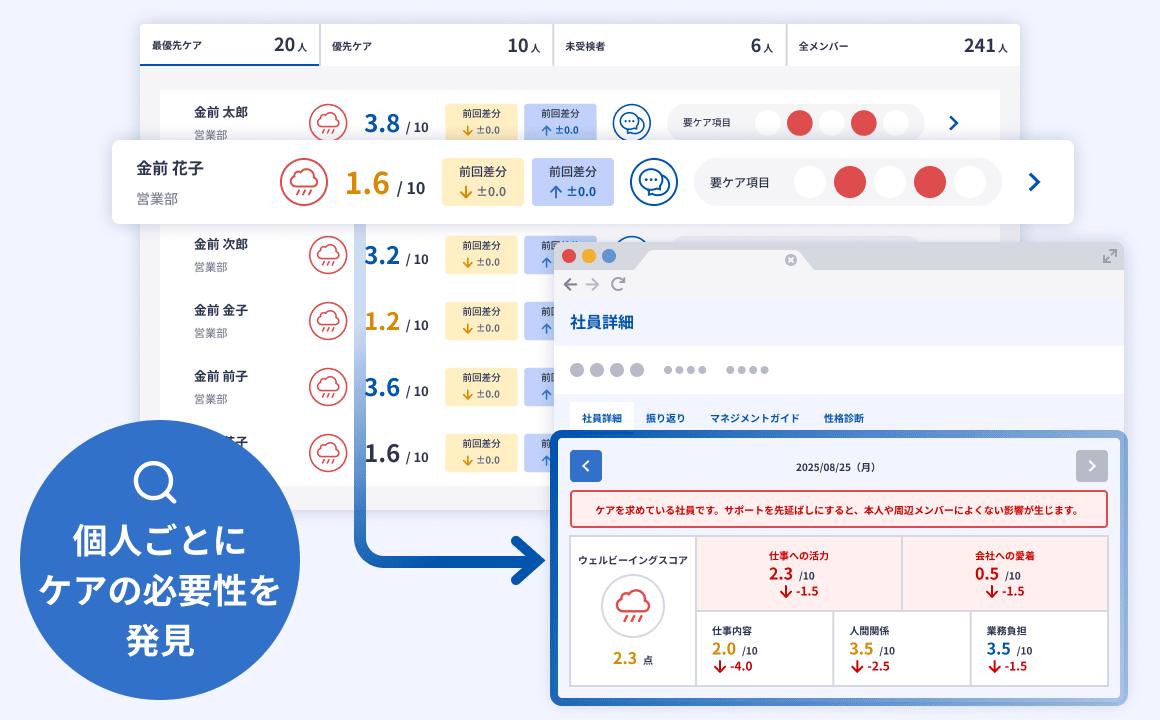Click browser reload icon
The width and height of the screenshot is (1160, 720).
[x=618, y=284]
